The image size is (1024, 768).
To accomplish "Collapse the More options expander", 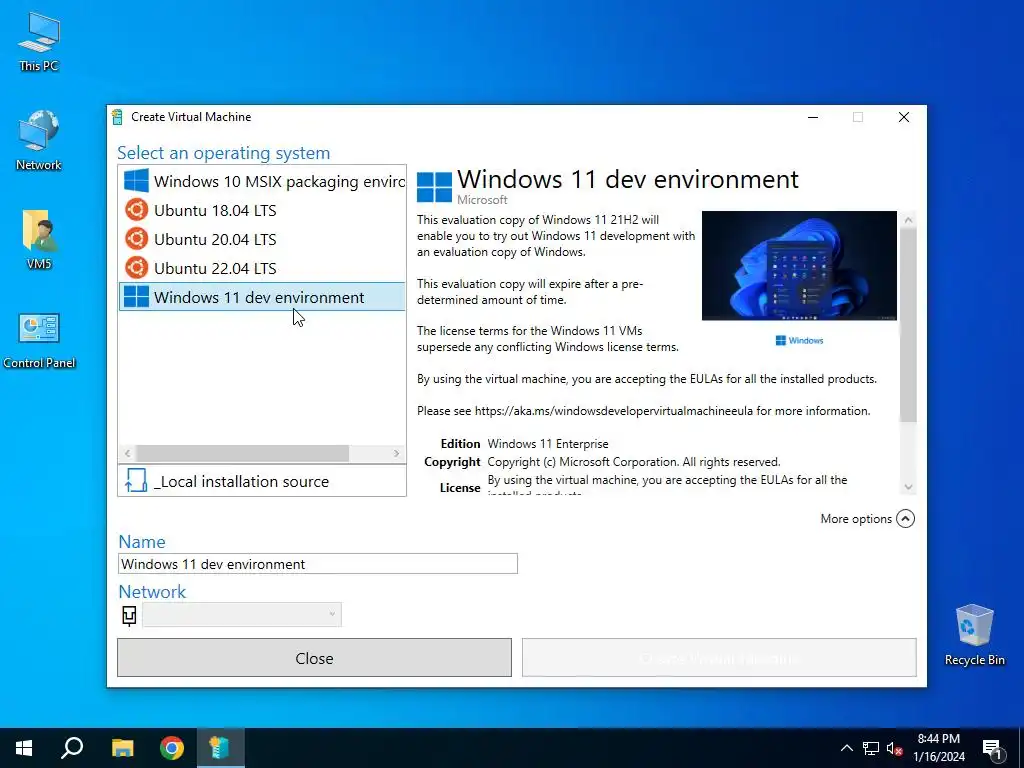I will point(905,519).
